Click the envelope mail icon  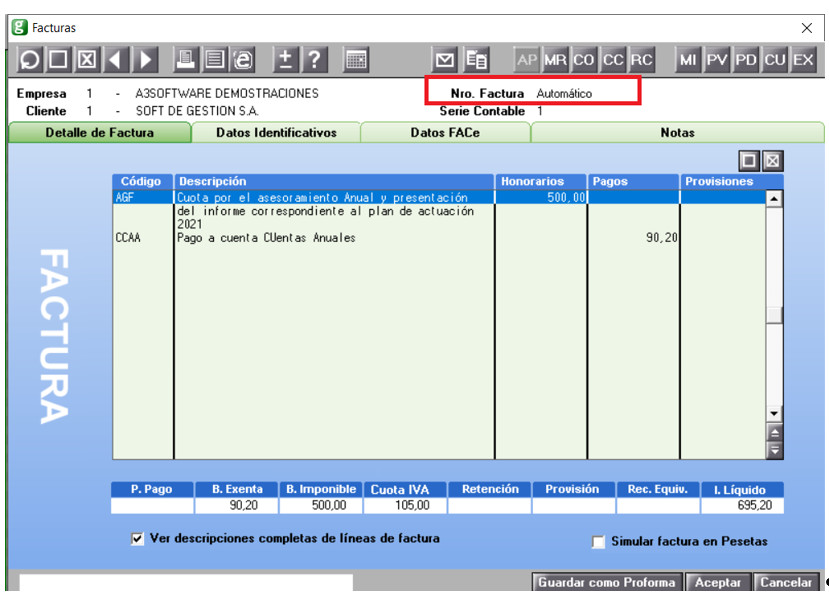click(x=445, y=60)
